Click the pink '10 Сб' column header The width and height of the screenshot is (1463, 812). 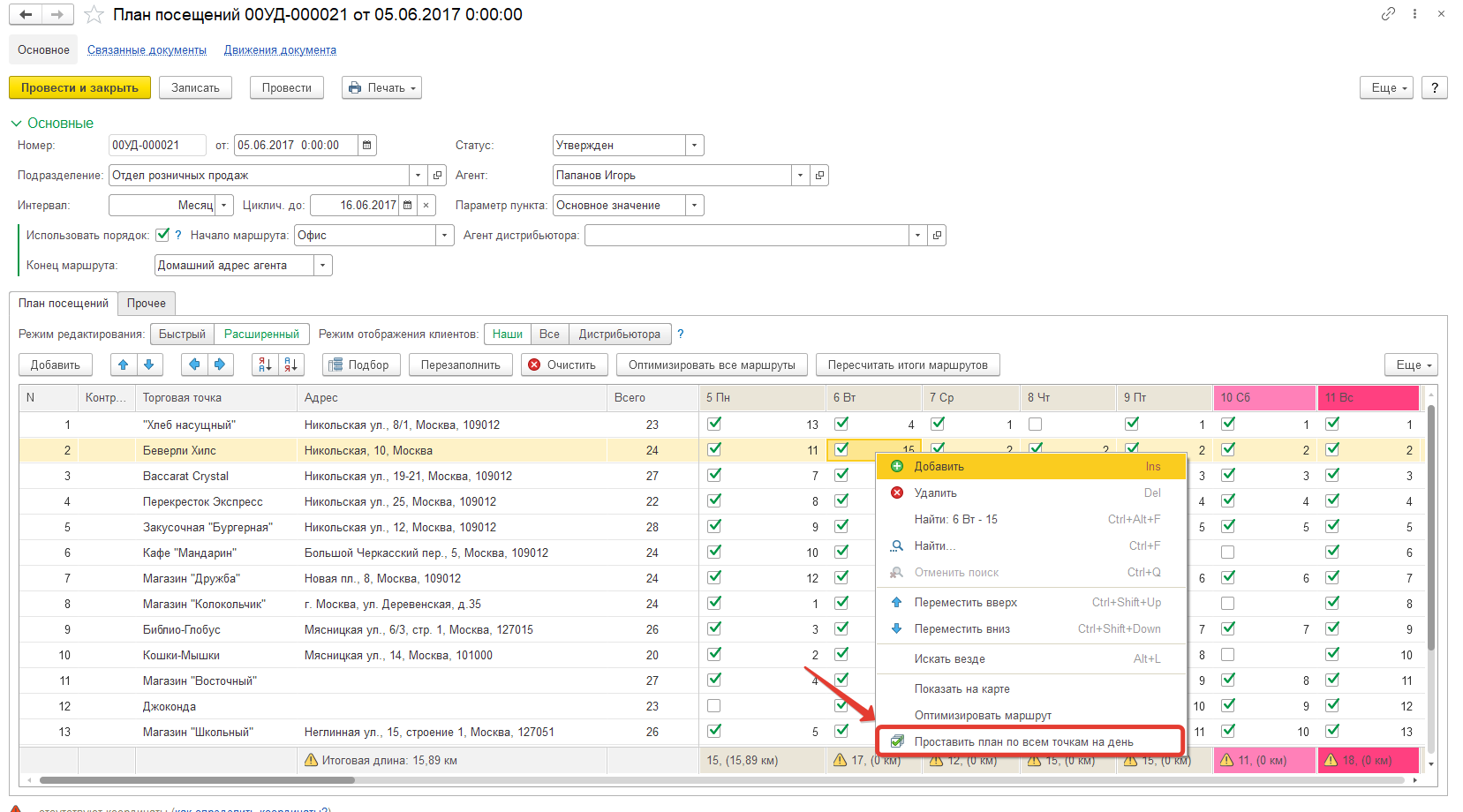coord(1263,398)
